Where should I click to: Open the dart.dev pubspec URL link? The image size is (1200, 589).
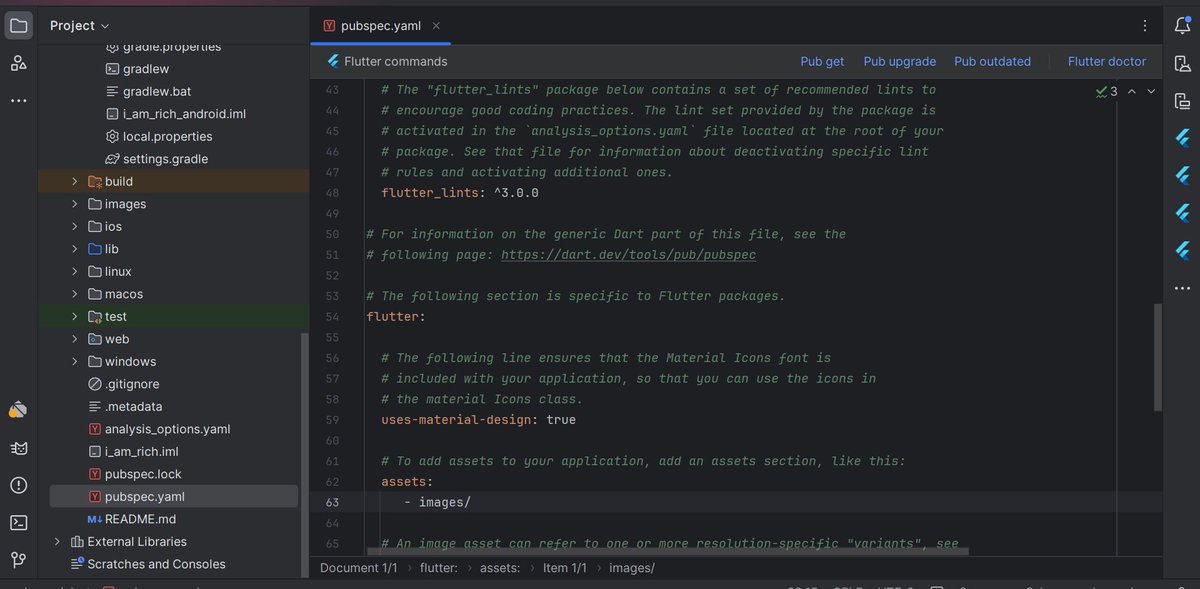(628, 255)
